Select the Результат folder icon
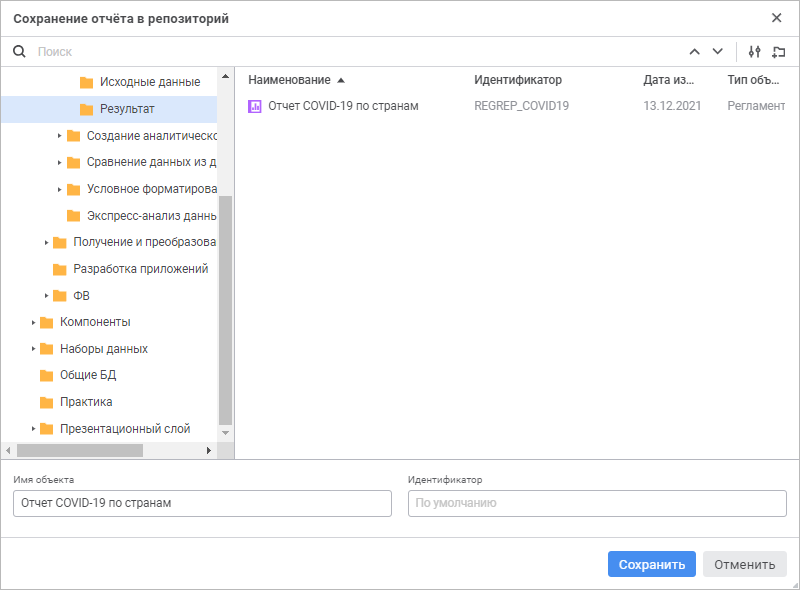 pyautogui.click(x=86, y=109)
